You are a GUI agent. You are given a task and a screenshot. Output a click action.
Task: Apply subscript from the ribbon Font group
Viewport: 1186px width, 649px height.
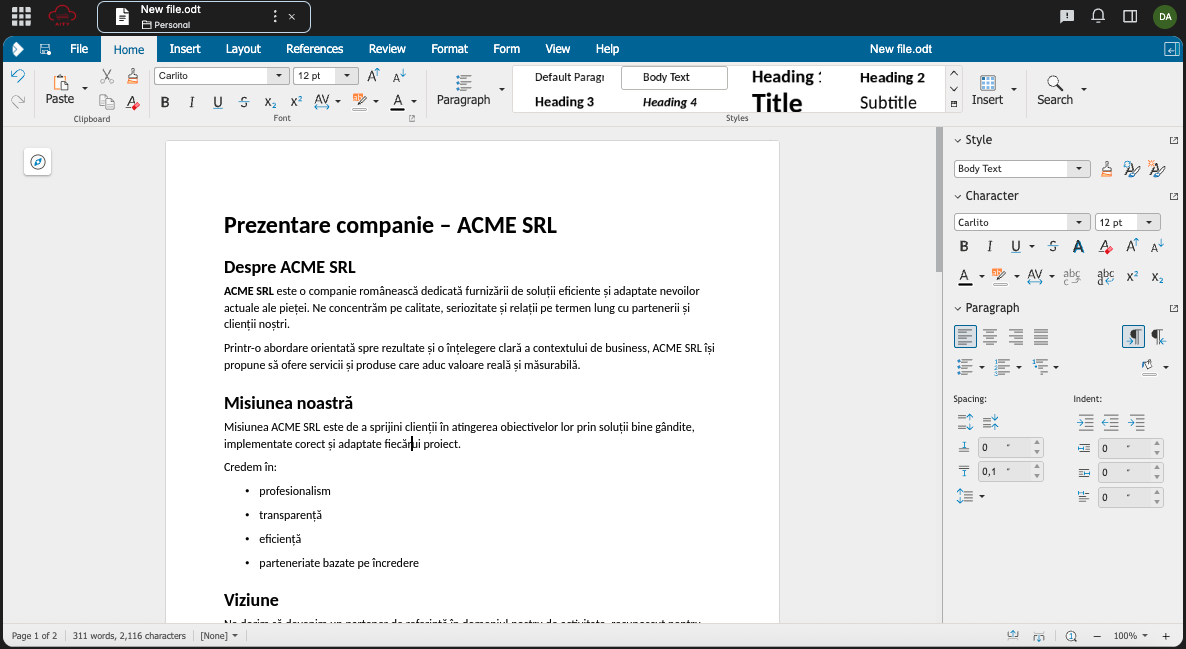(x=270, y=102)
